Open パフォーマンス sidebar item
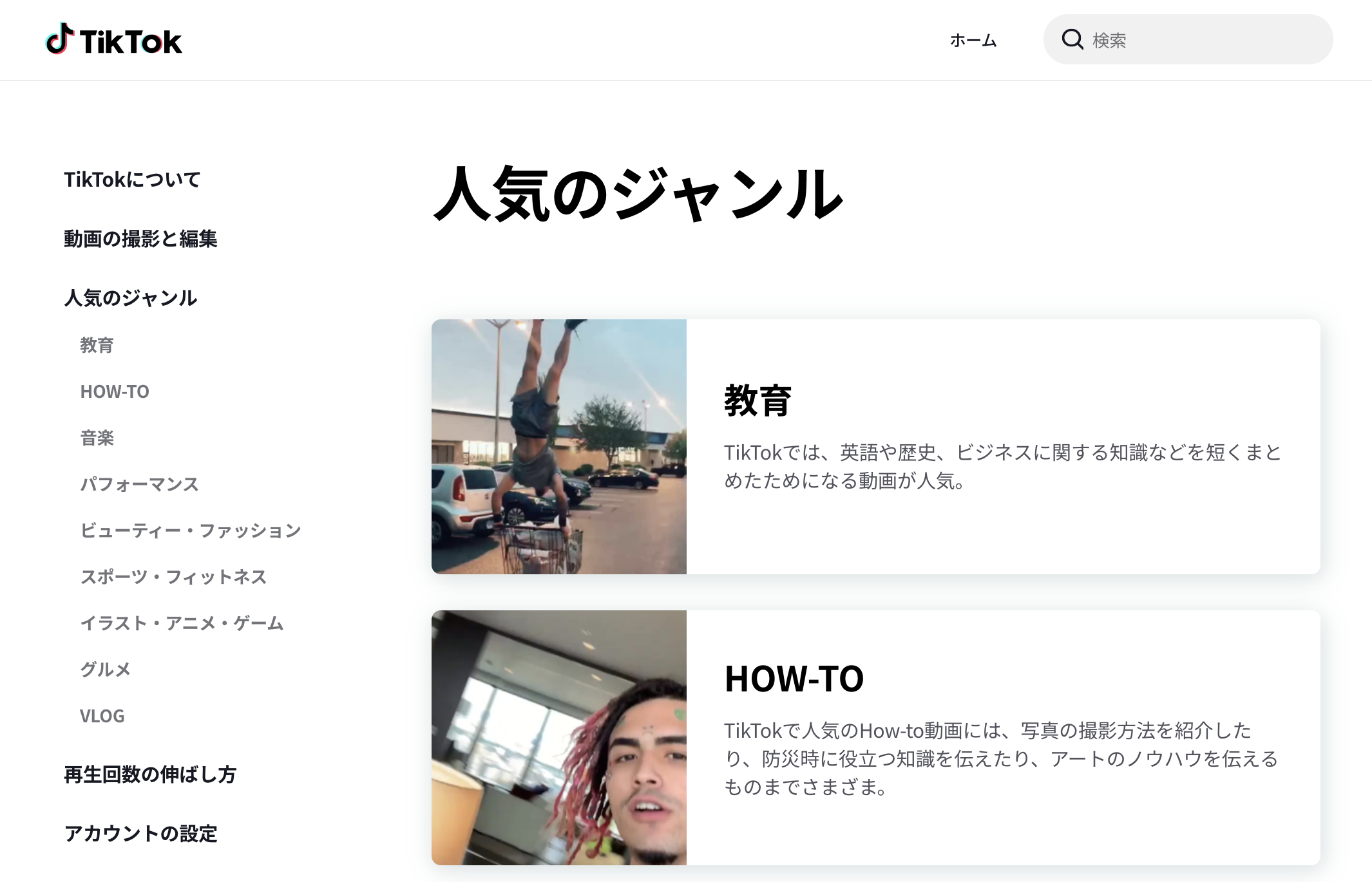Viewport: 1372px width, 882px height. click(139, 484)
